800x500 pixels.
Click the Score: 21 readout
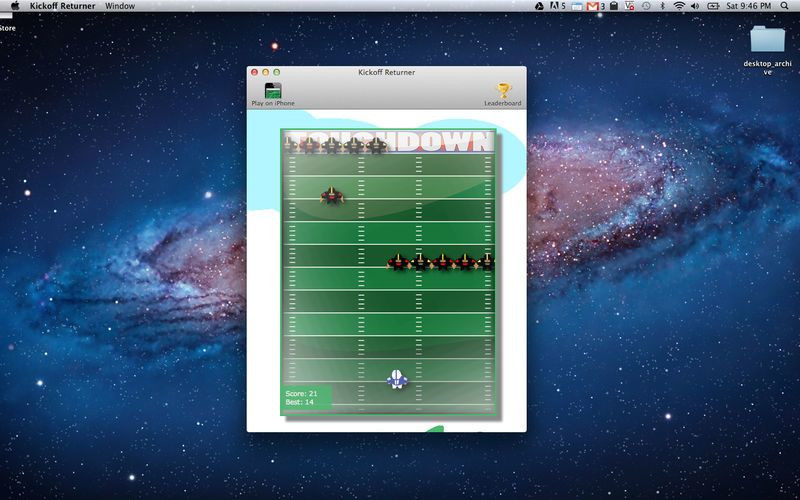point(301,393)
